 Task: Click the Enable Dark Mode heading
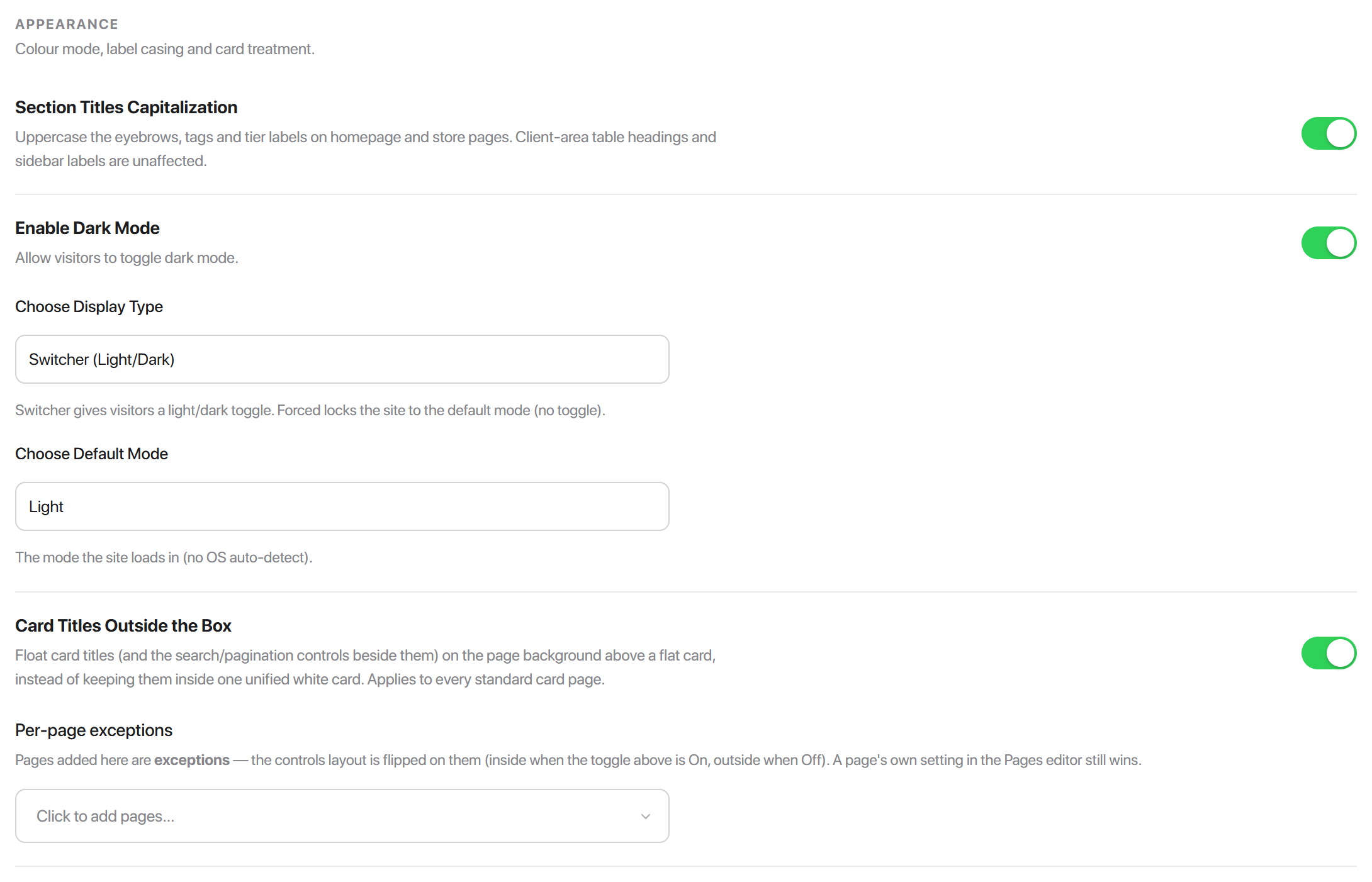point(87,228)
